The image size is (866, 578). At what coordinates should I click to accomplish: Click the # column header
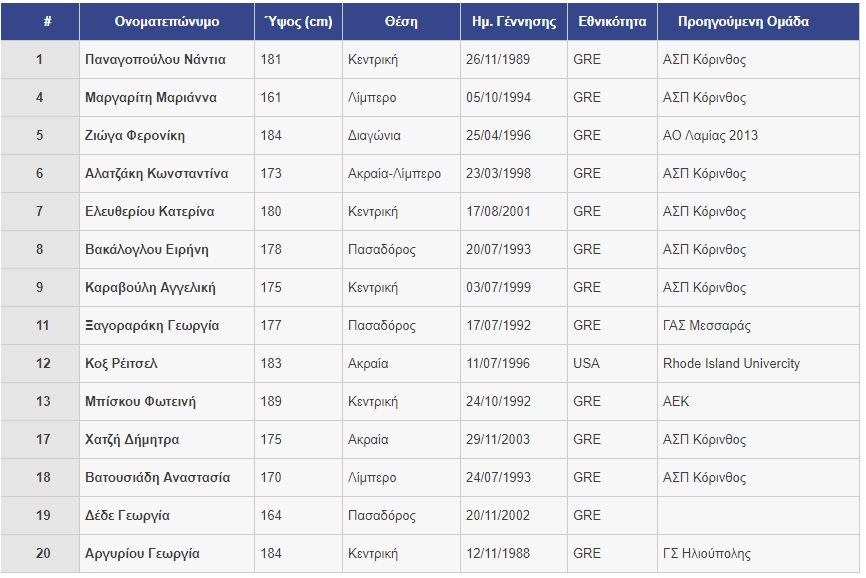click(40, 21)
